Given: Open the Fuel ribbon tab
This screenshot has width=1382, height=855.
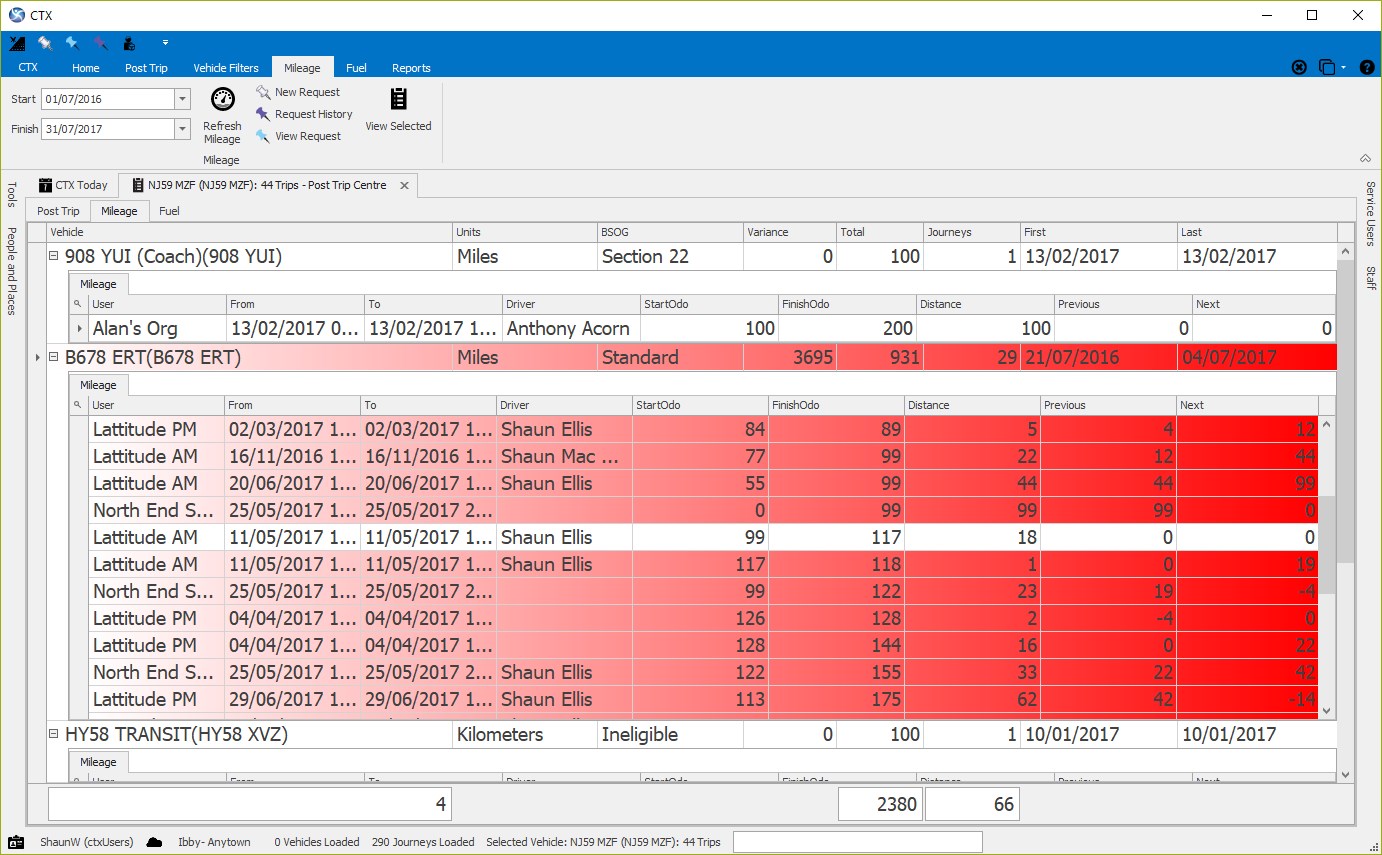Looking at the screenshot, I should coord(356,68).
